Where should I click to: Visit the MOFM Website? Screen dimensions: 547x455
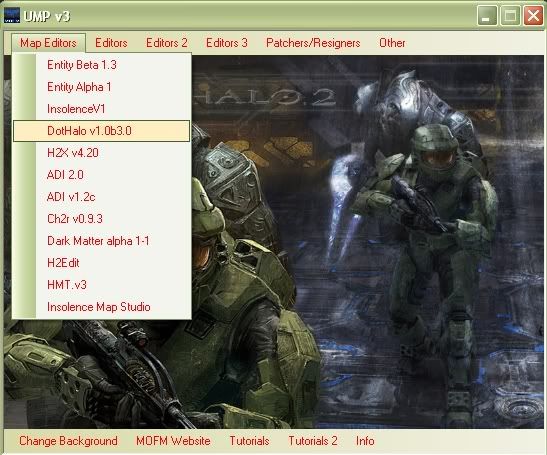(173, 441)
